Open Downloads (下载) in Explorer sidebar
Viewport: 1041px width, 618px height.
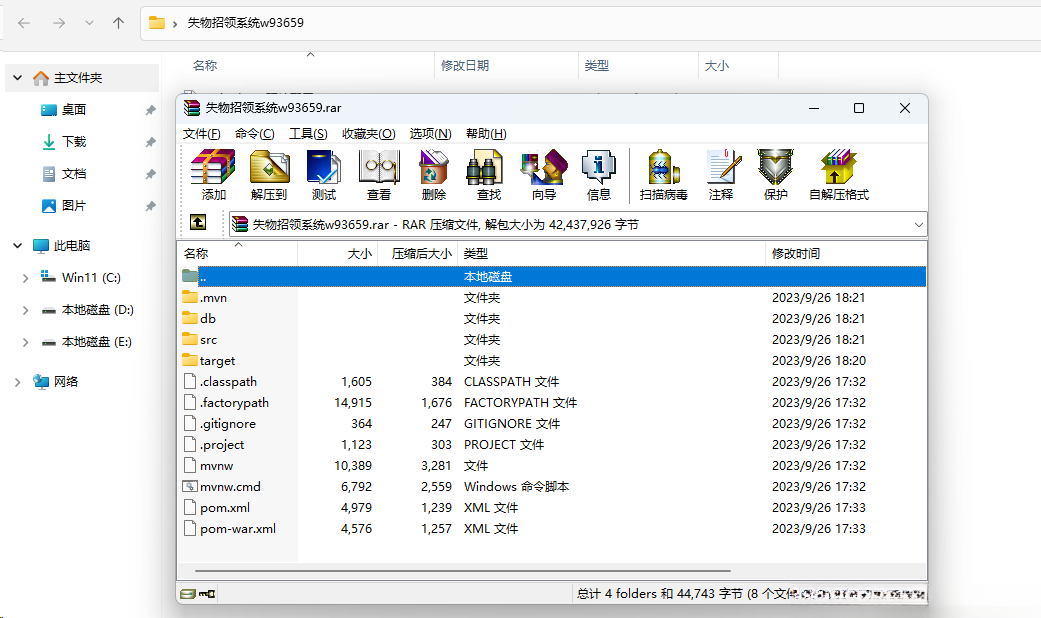(74, 141)
